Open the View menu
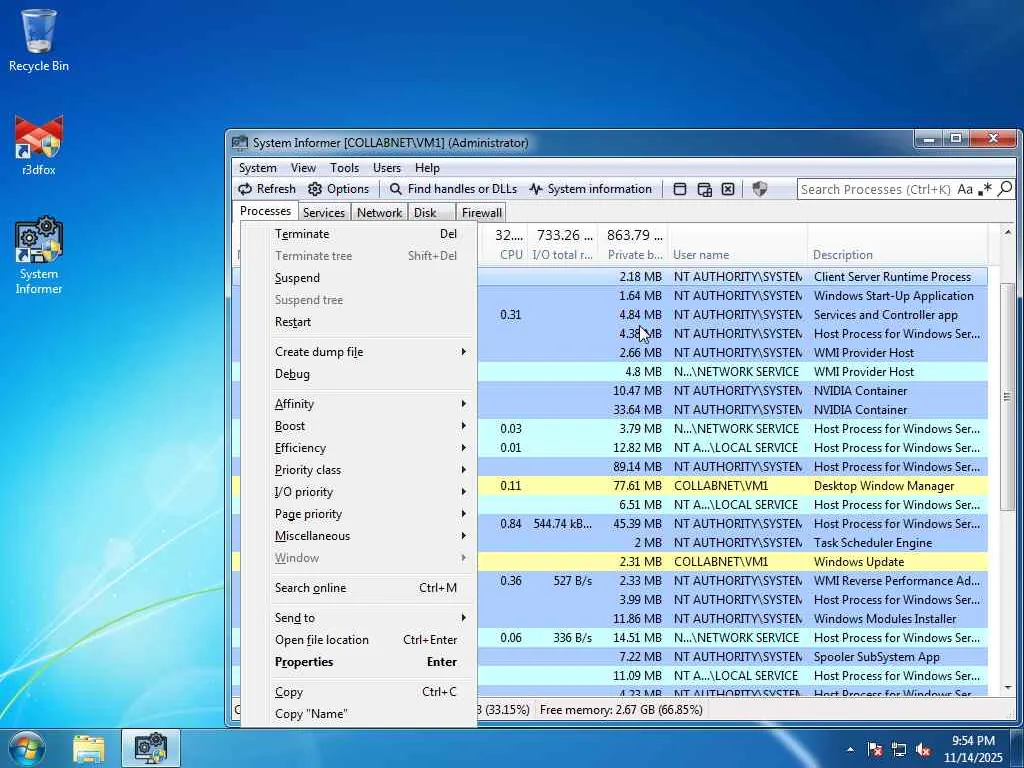Viewport: 1024px width, 768px height. [303, 168]
